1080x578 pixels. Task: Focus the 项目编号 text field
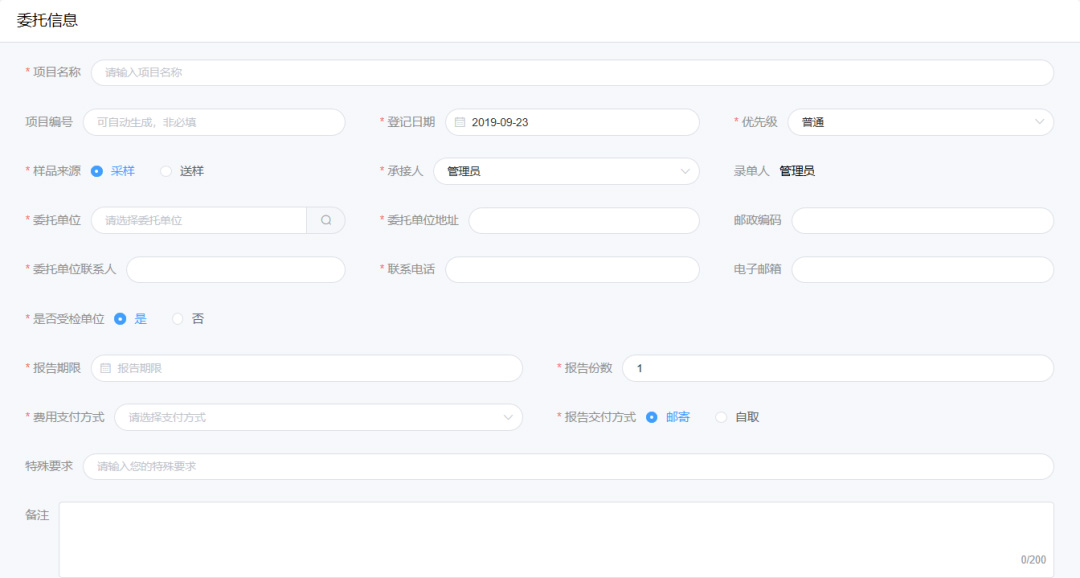pos(214,122)
